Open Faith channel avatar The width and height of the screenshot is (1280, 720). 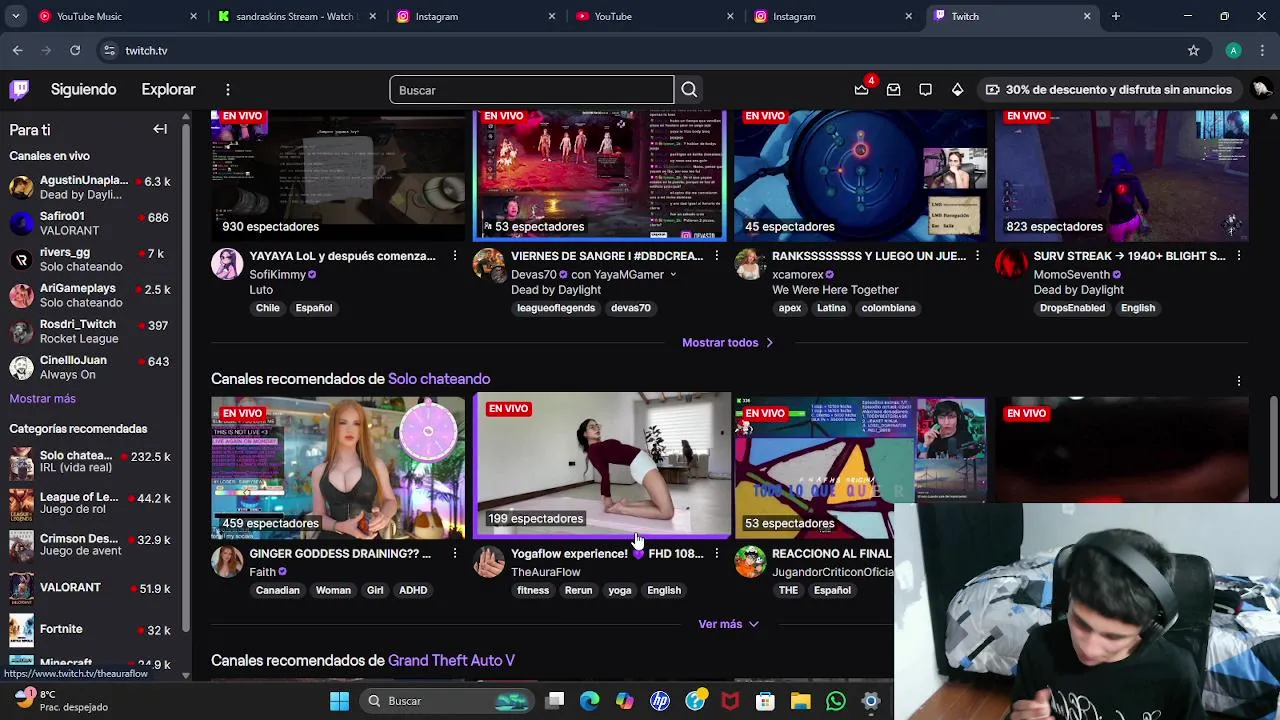(227, 562)
